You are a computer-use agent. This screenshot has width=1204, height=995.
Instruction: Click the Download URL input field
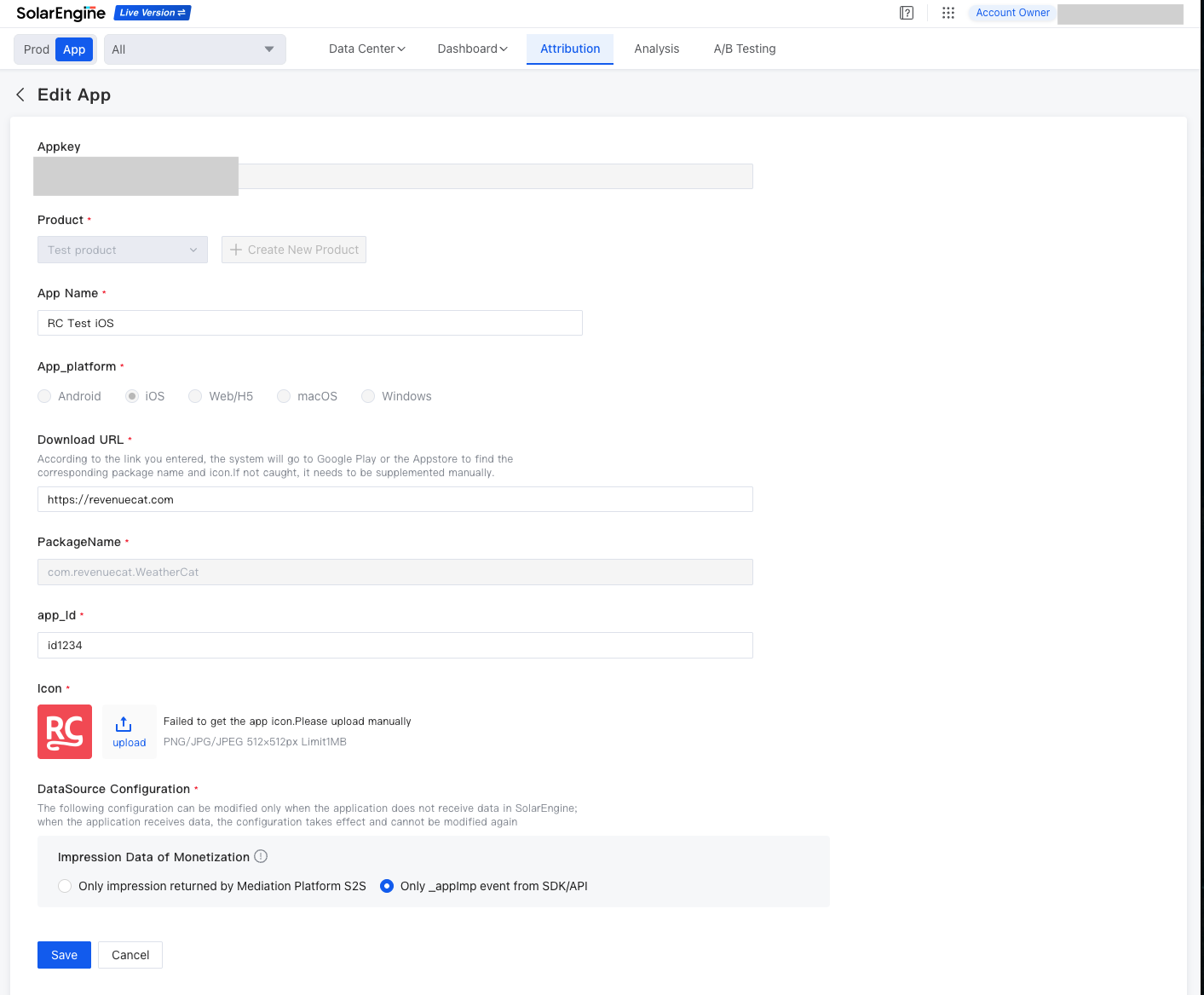tap(395, 499)
